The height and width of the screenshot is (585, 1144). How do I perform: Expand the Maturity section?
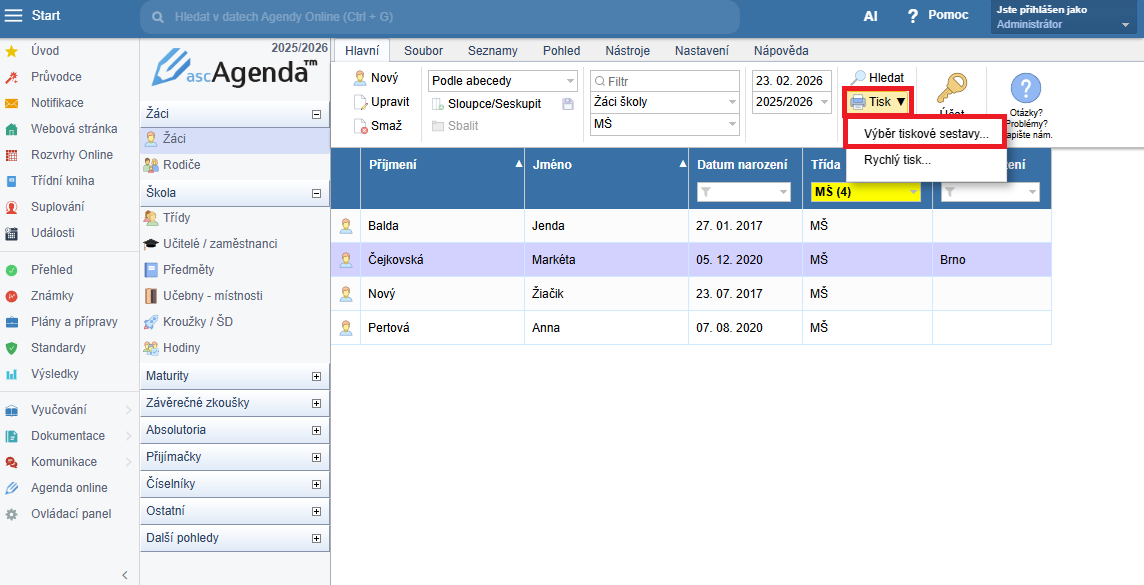pos(317,376)
